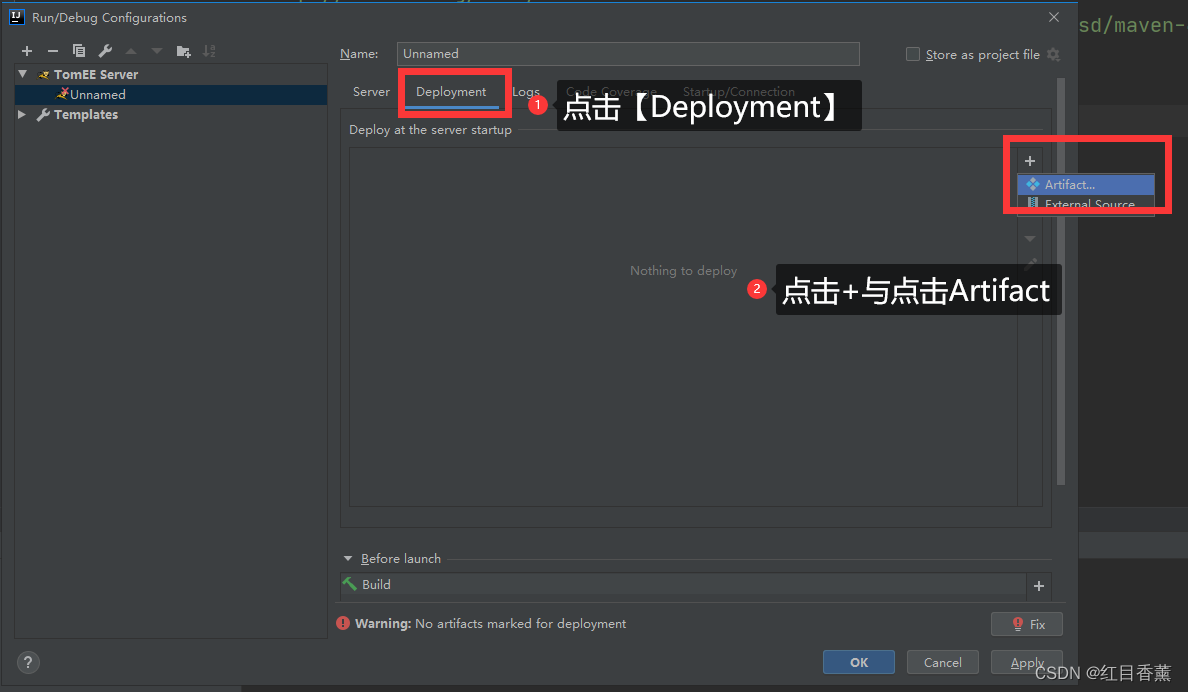Expand the Templates tree node
The image size is (1188, 692).
[22, 114]
